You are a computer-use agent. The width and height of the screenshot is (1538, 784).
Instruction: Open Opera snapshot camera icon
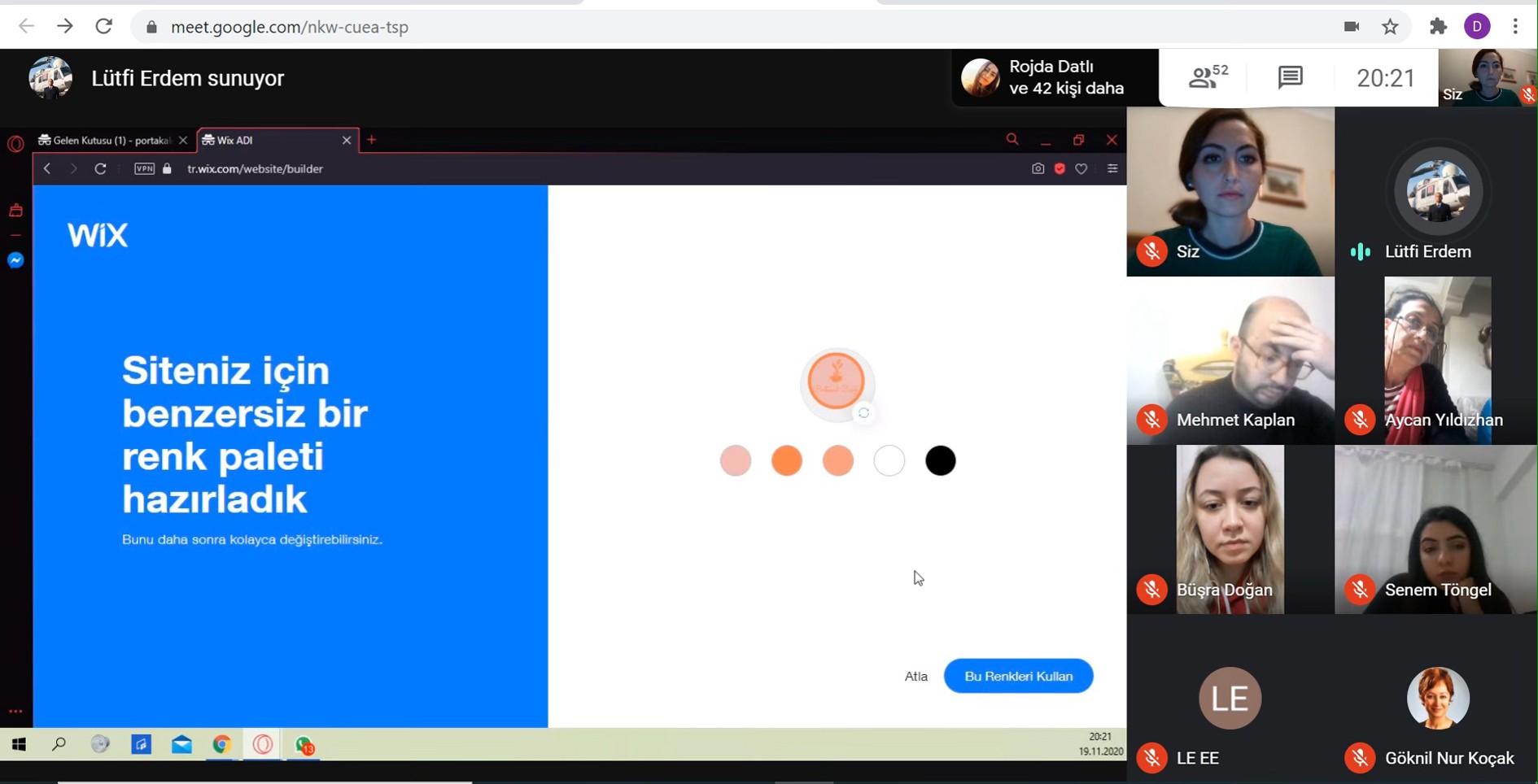[x=1038, y=168]
